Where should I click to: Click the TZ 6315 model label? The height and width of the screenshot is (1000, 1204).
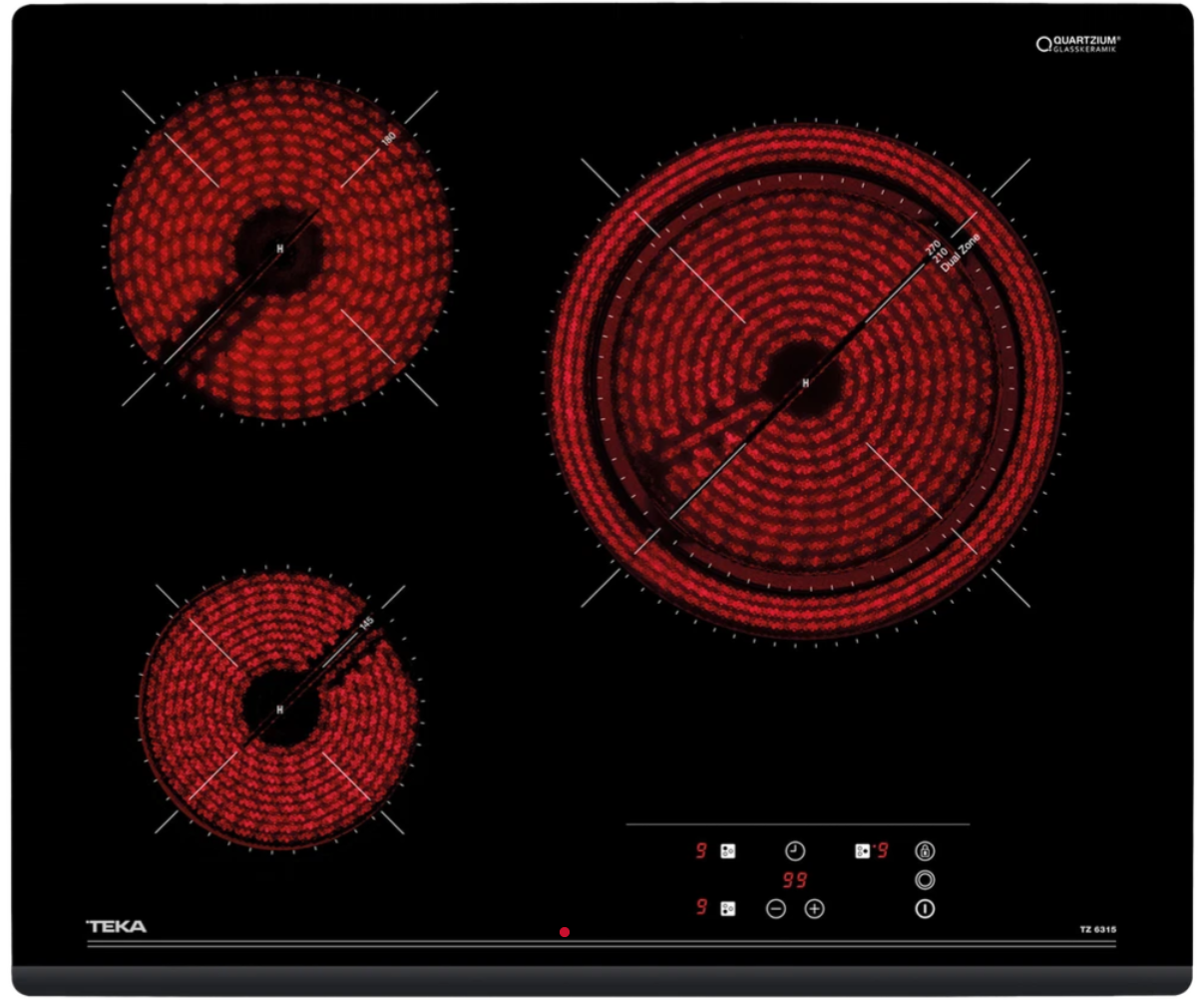click(1097, 930)
